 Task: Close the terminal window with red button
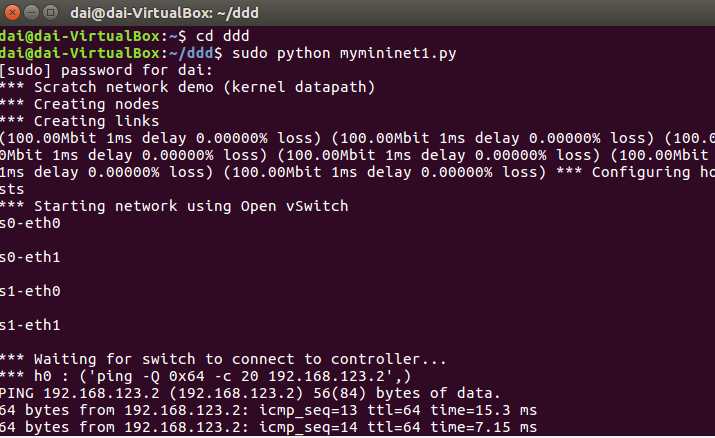[11, 12]
